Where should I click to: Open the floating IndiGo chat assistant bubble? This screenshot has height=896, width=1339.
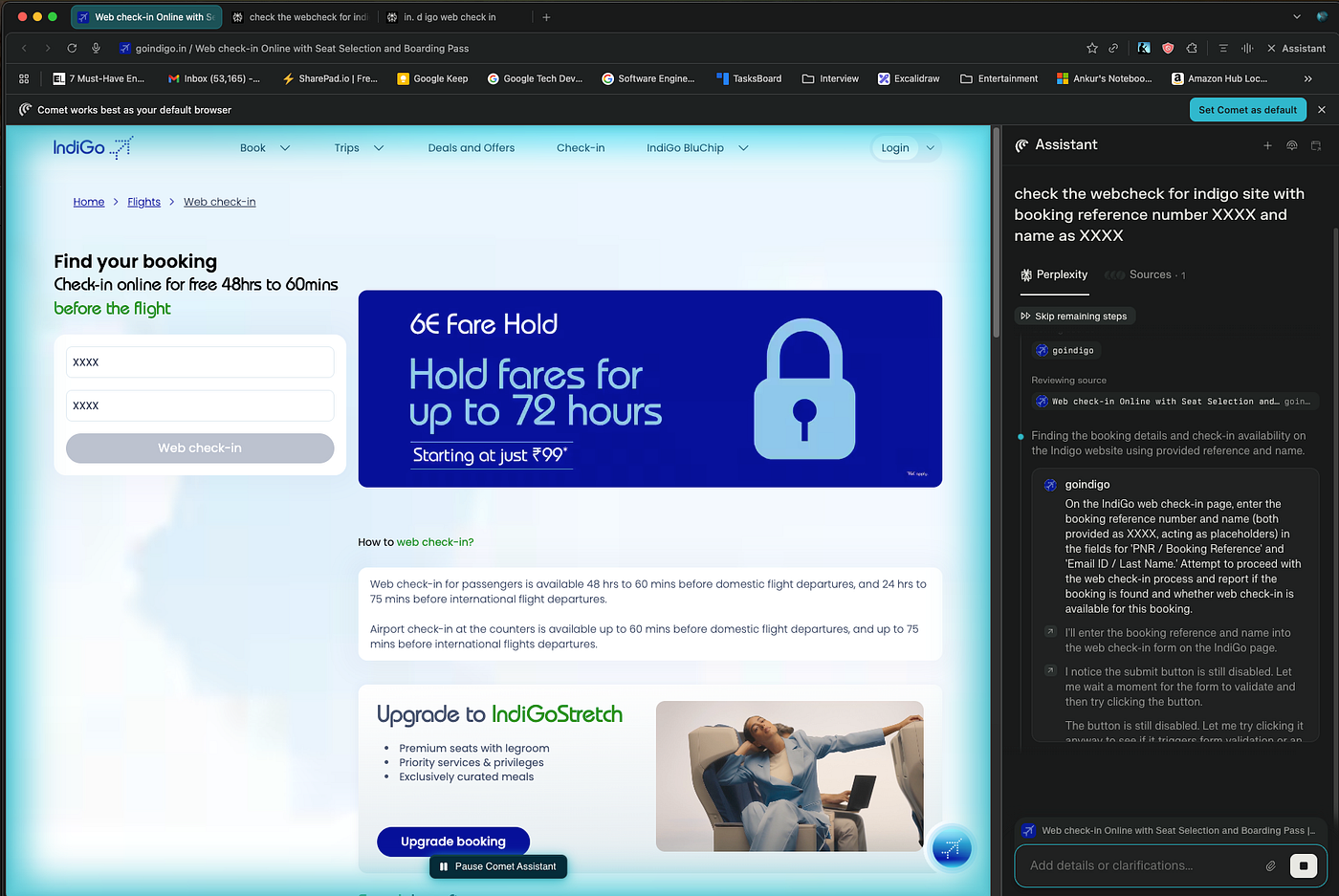(x=951, y=848)
